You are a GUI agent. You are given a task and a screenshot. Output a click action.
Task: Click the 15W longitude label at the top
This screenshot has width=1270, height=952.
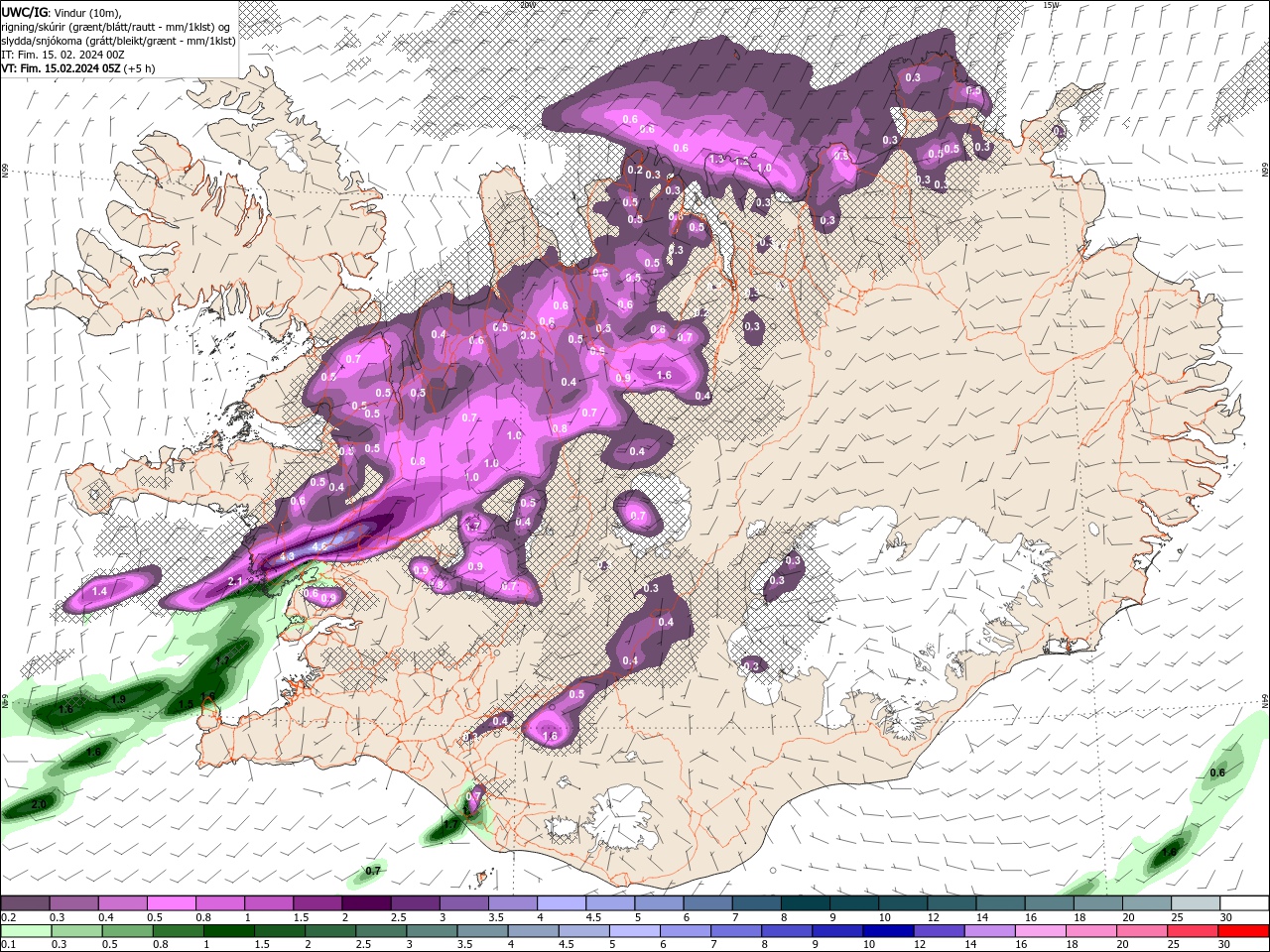(x=1052, y=5)
